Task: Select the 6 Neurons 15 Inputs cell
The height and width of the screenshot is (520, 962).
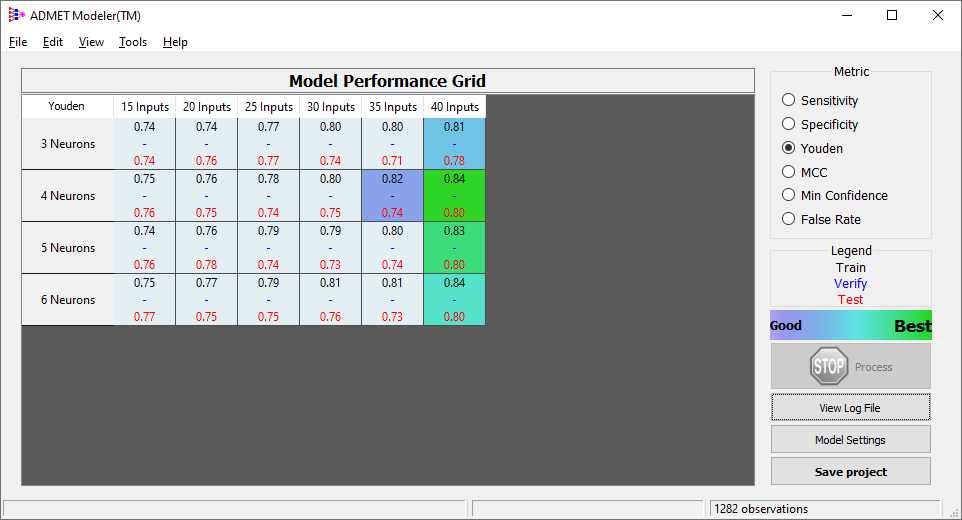Action: 144,300
